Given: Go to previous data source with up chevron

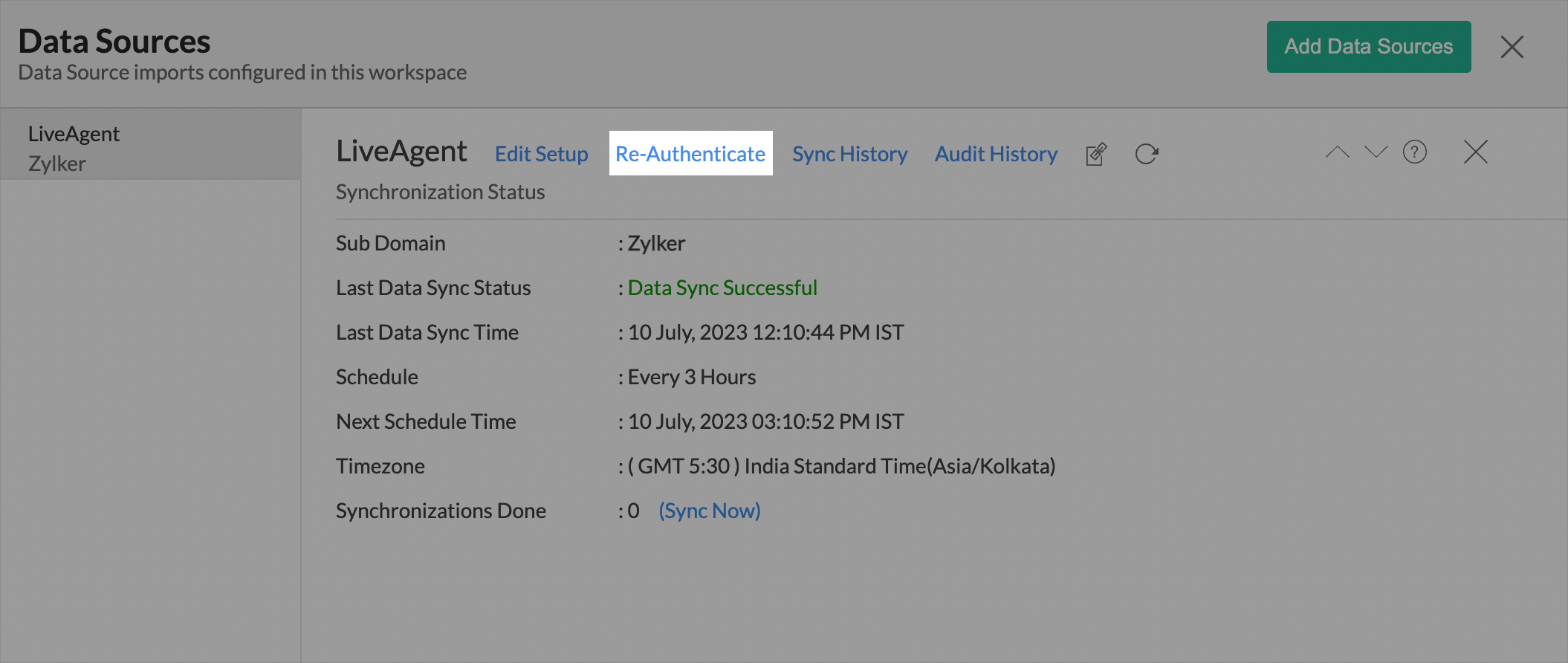Looking at the screenshot, I should coord(1337,152).
